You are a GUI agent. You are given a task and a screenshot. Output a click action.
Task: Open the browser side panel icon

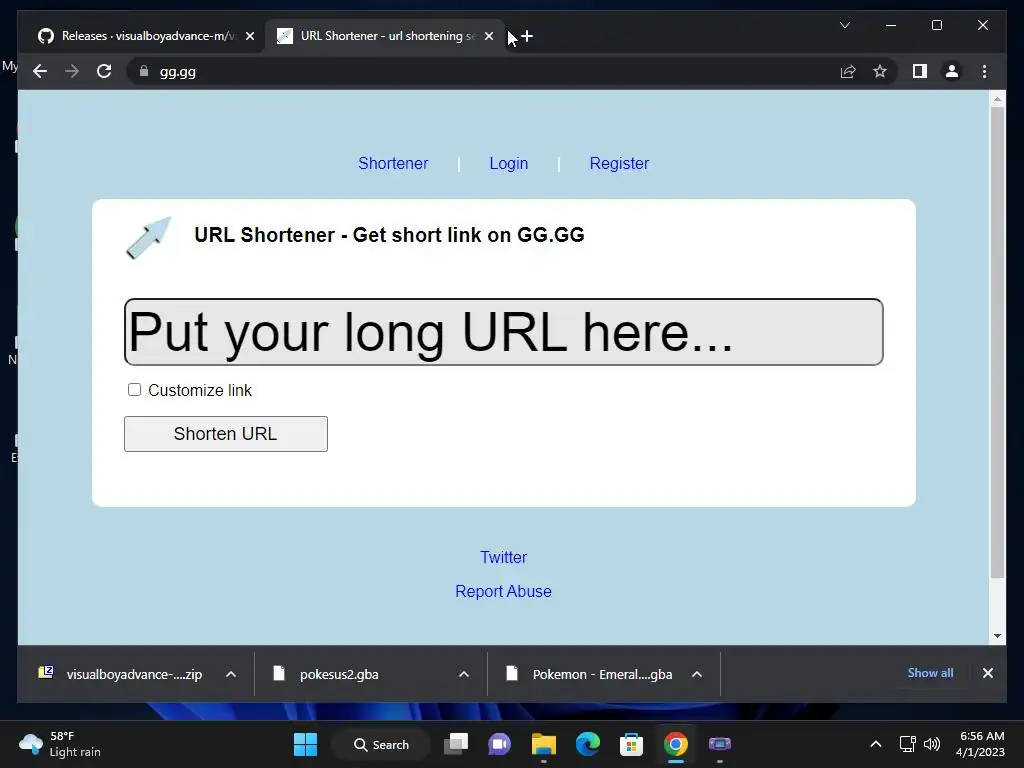920,71
